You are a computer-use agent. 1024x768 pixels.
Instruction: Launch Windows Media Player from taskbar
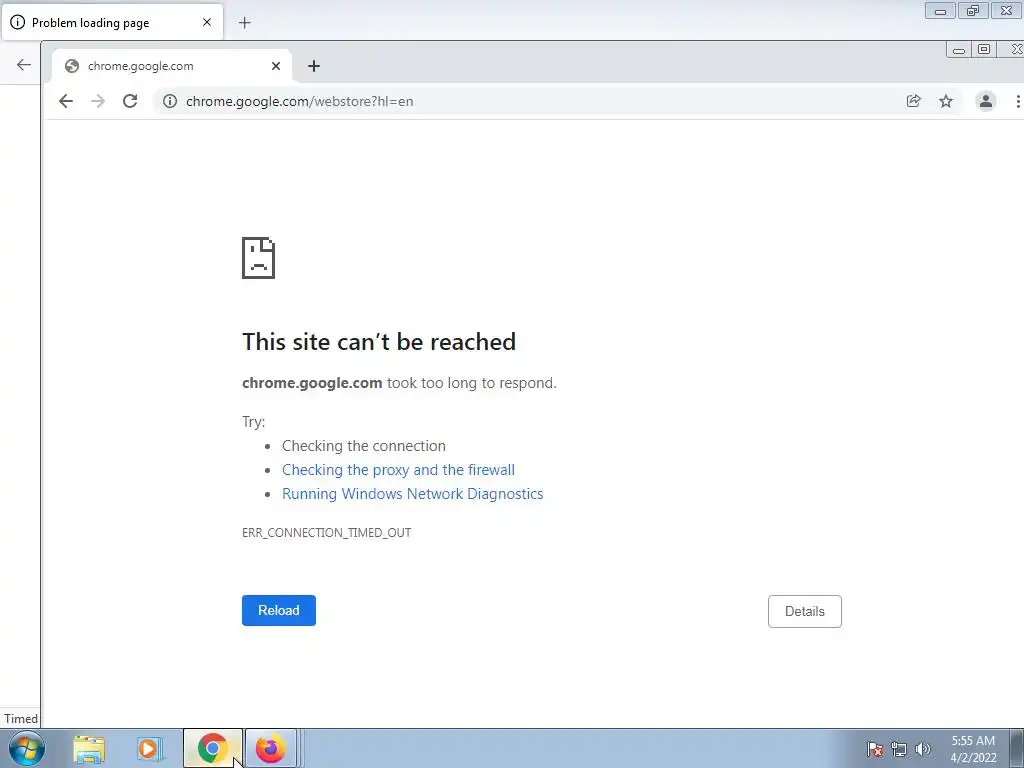[x=150, y=748]
